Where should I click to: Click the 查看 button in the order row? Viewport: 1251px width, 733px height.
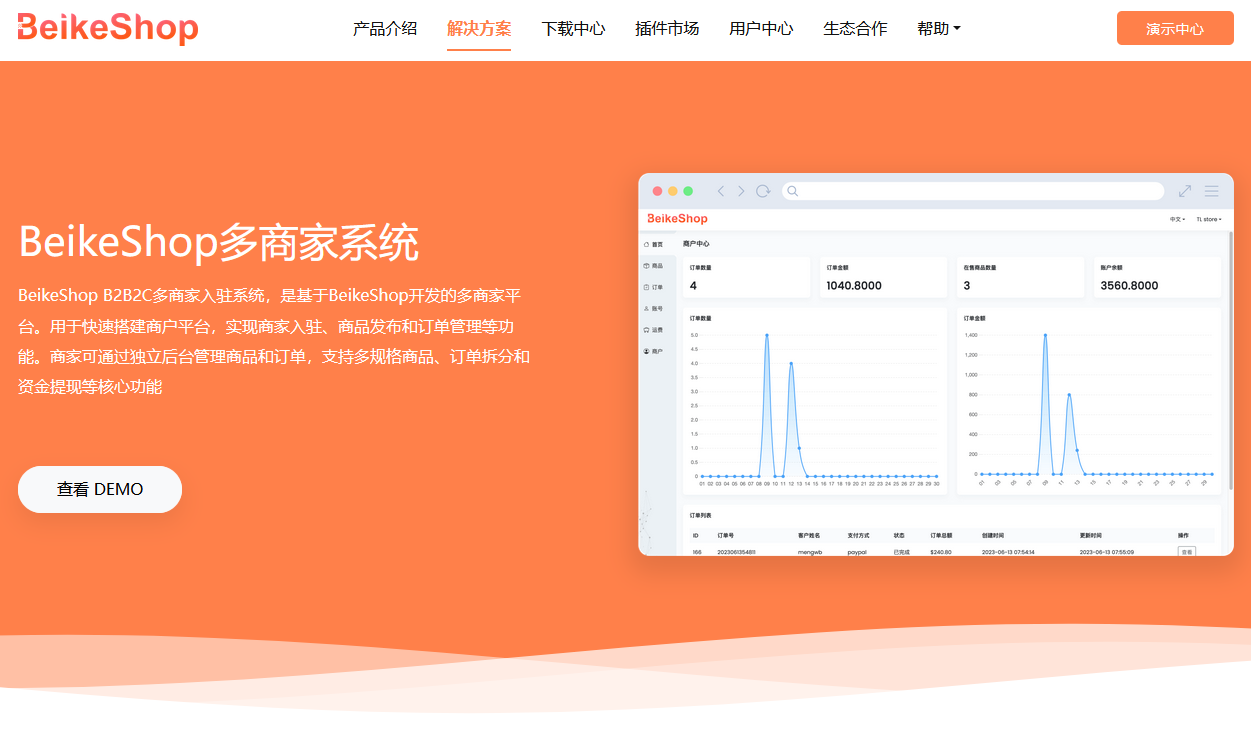click(1187, 551)
